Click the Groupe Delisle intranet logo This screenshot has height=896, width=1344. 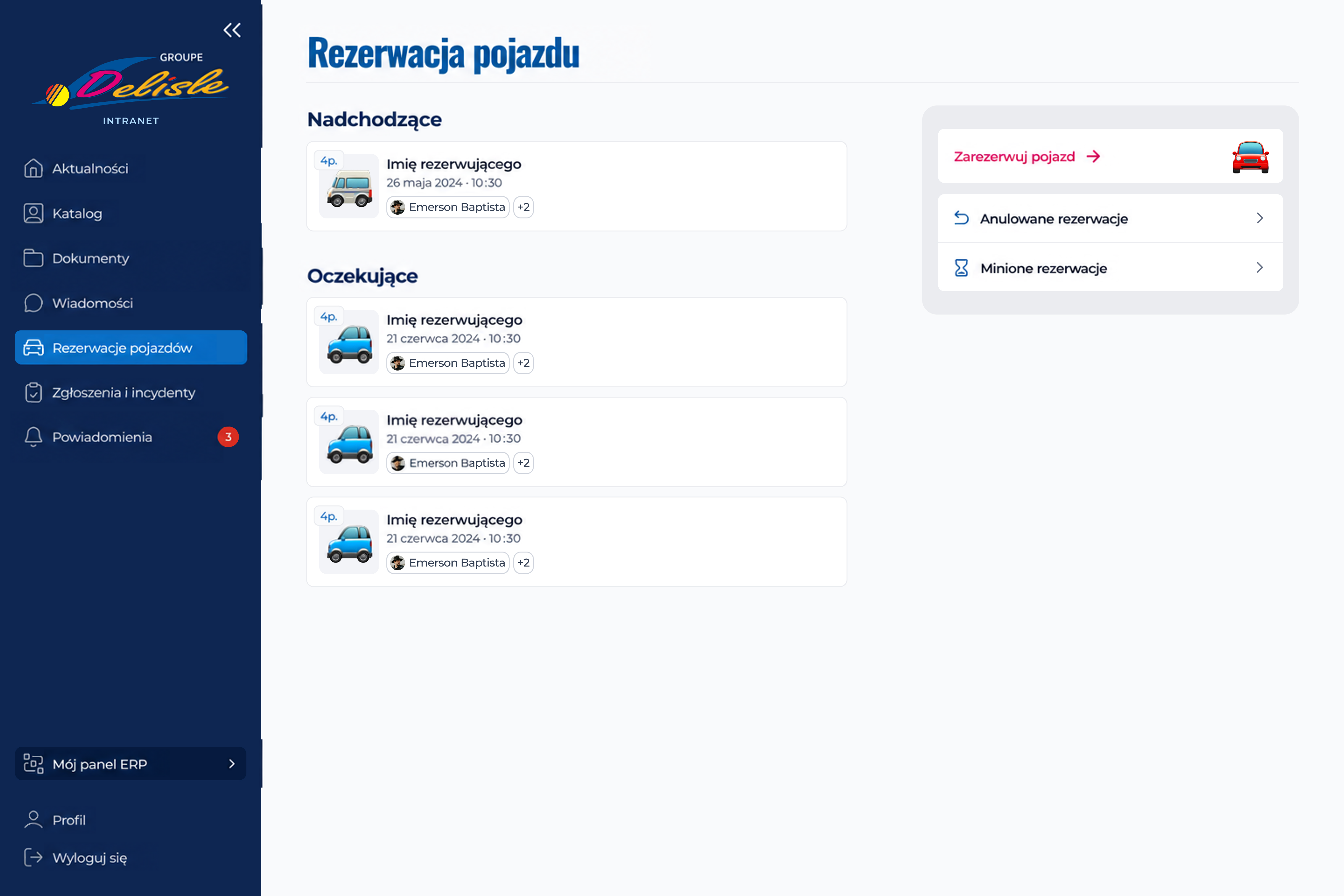coord(131,89)
